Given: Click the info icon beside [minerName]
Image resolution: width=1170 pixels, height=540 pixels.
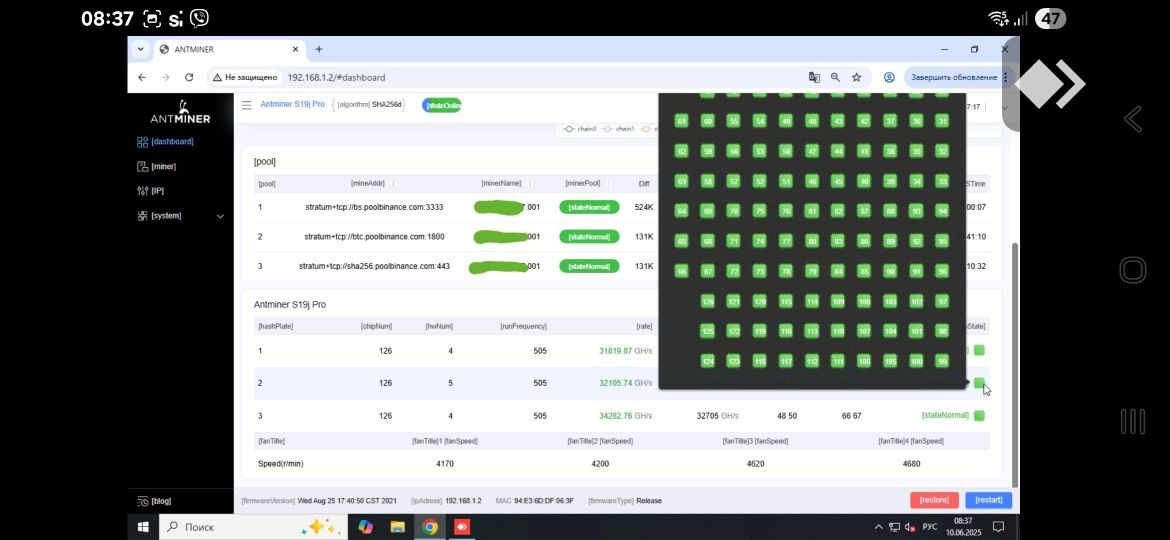Looking at the screenshot, I should [530, 183].
